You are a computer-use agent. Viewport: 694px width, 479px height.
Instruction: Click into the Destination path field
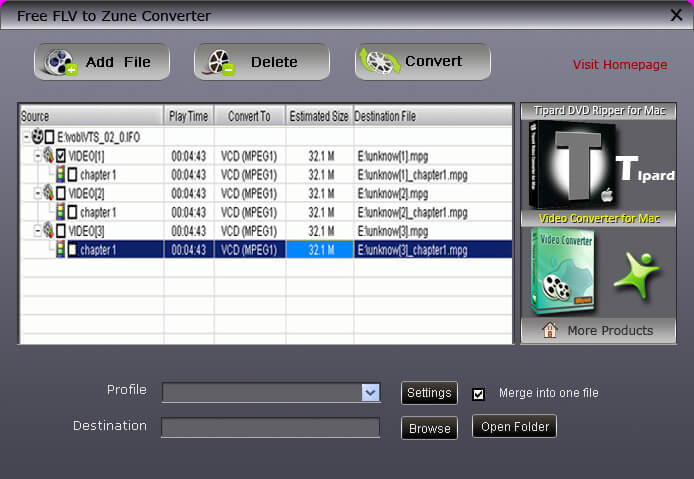coord(270,428)
